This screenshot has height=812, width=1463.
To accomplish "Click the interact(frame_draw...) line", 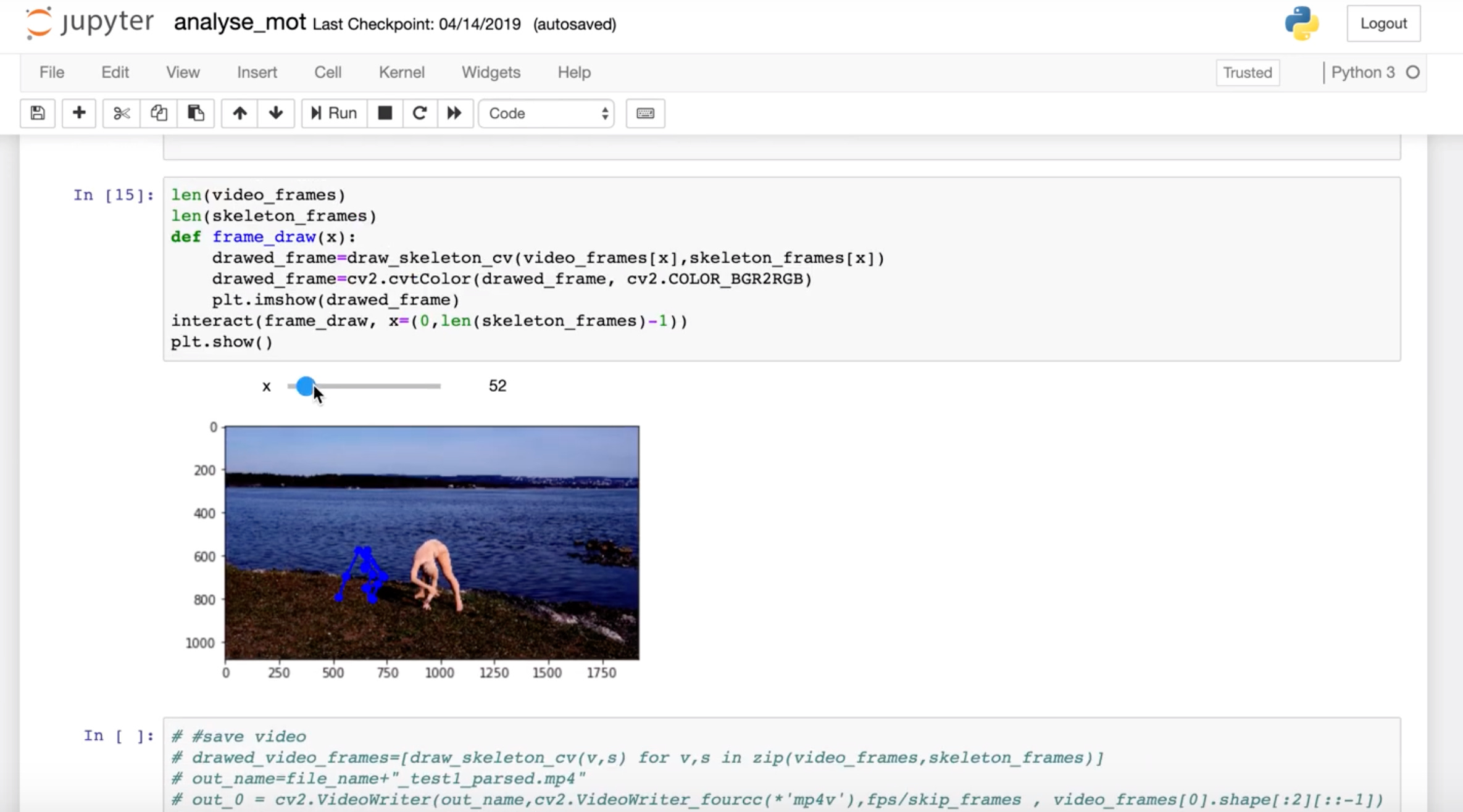I will [x=429, y=321].
